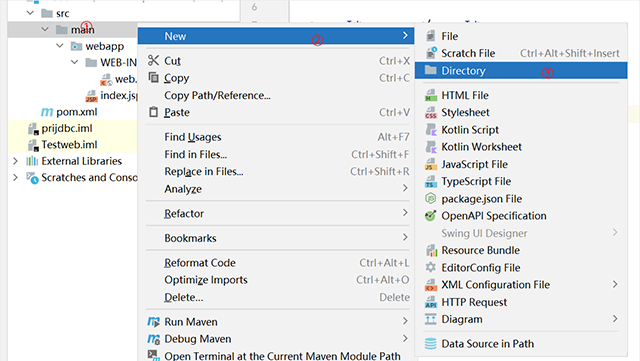Open the Analyze submenu arrow
Image resolution: width=640 pixels, height=361 pixels.
point(405,188)
